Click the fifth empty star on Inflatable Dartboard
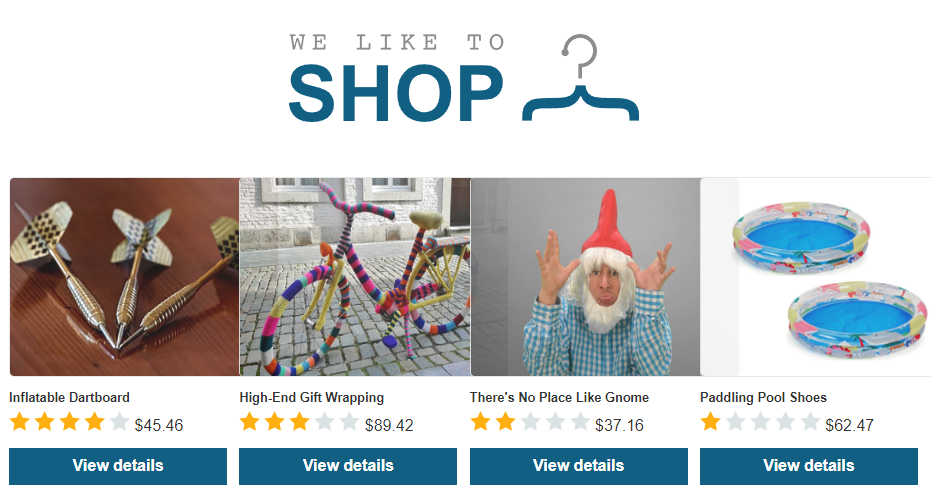 [119, 422]
